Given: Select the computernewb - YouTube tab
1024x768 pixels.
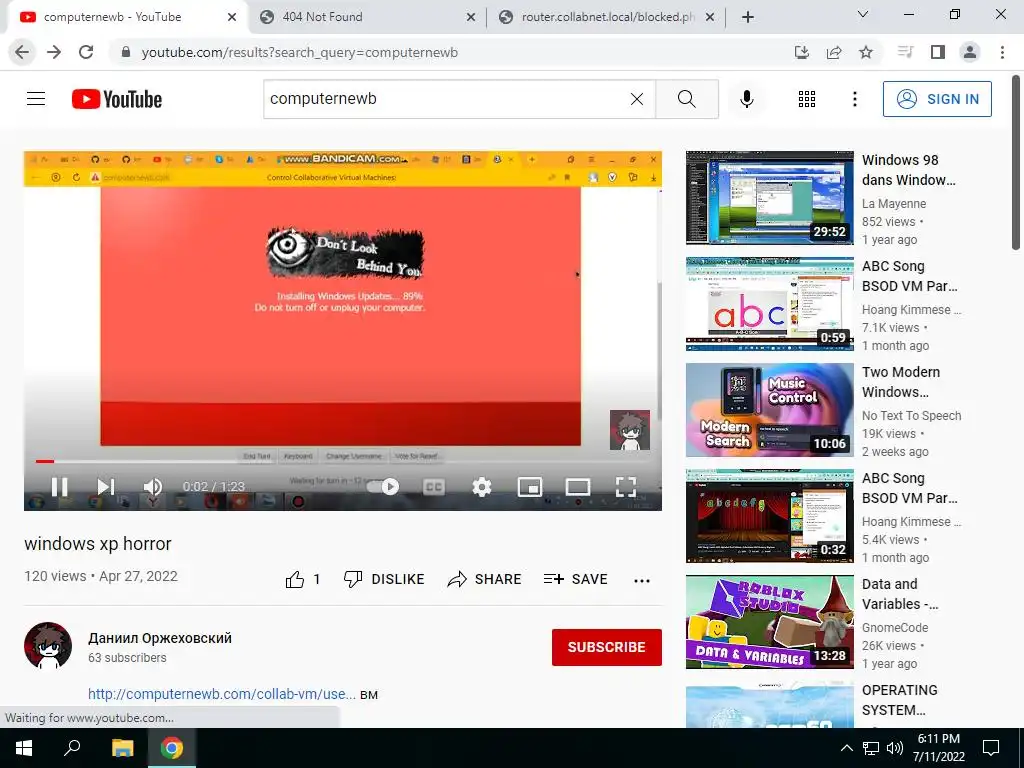Looking at the screenshot, I should point(127,17).
